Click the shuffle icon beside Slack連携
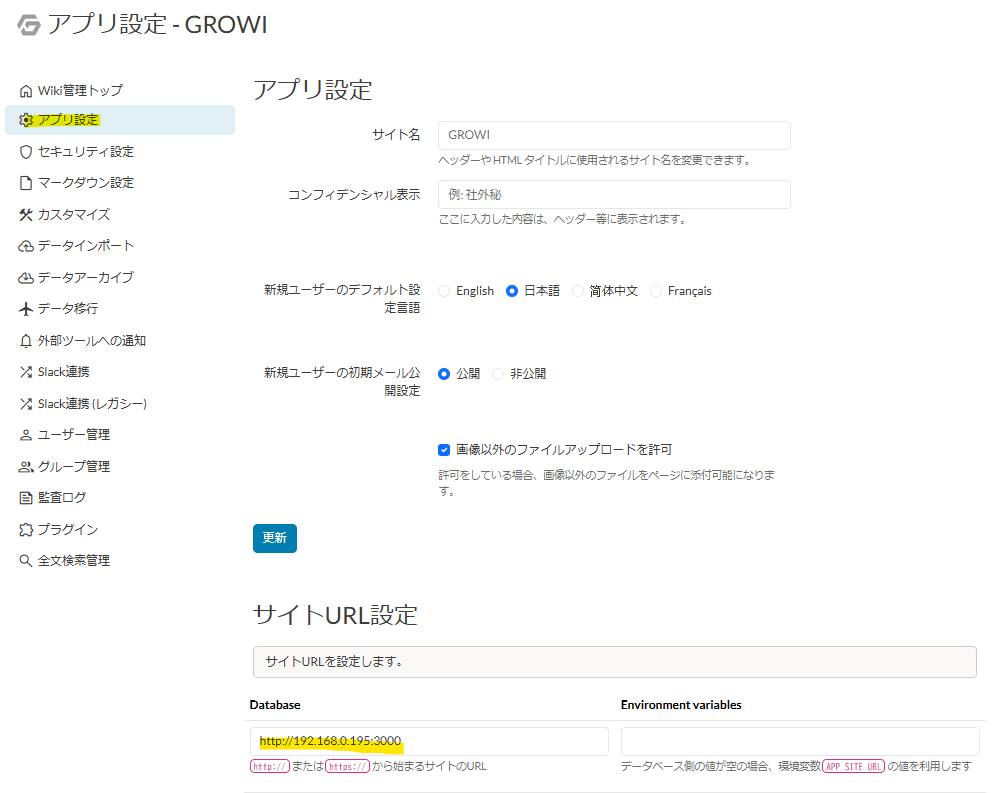Screen dimensions: 1005x793 (x=26, y=372)
